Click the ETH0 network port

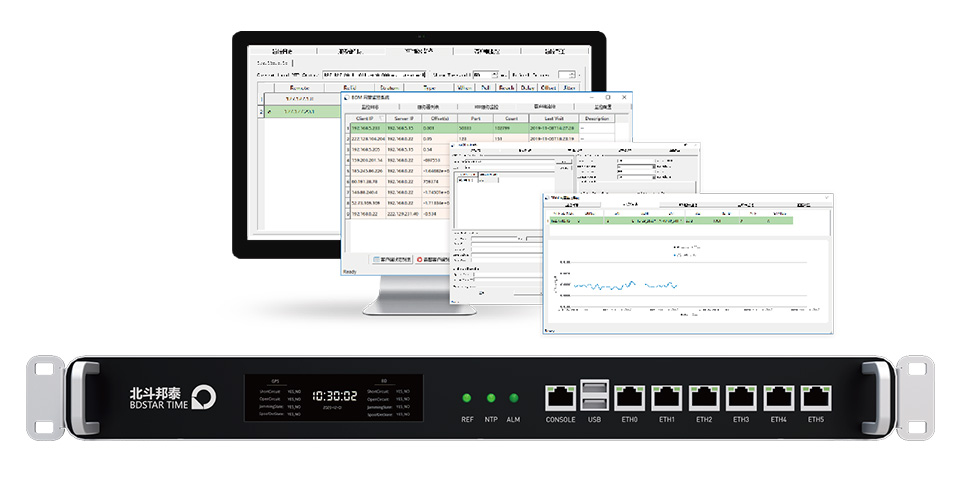coord(630,398)
